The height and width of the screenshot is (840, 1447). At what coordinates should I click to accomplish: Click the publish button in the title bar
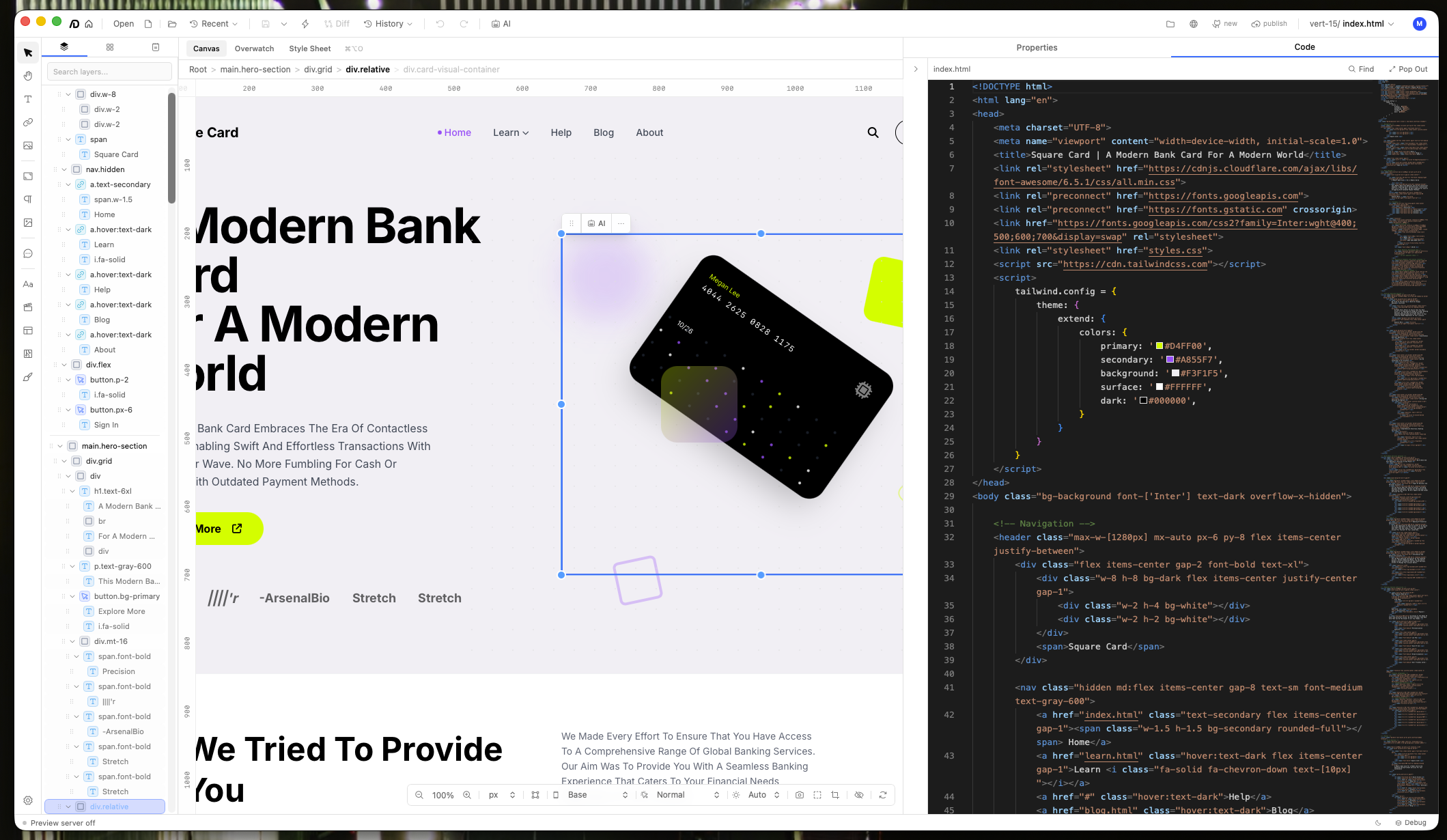coord(1269,23)
